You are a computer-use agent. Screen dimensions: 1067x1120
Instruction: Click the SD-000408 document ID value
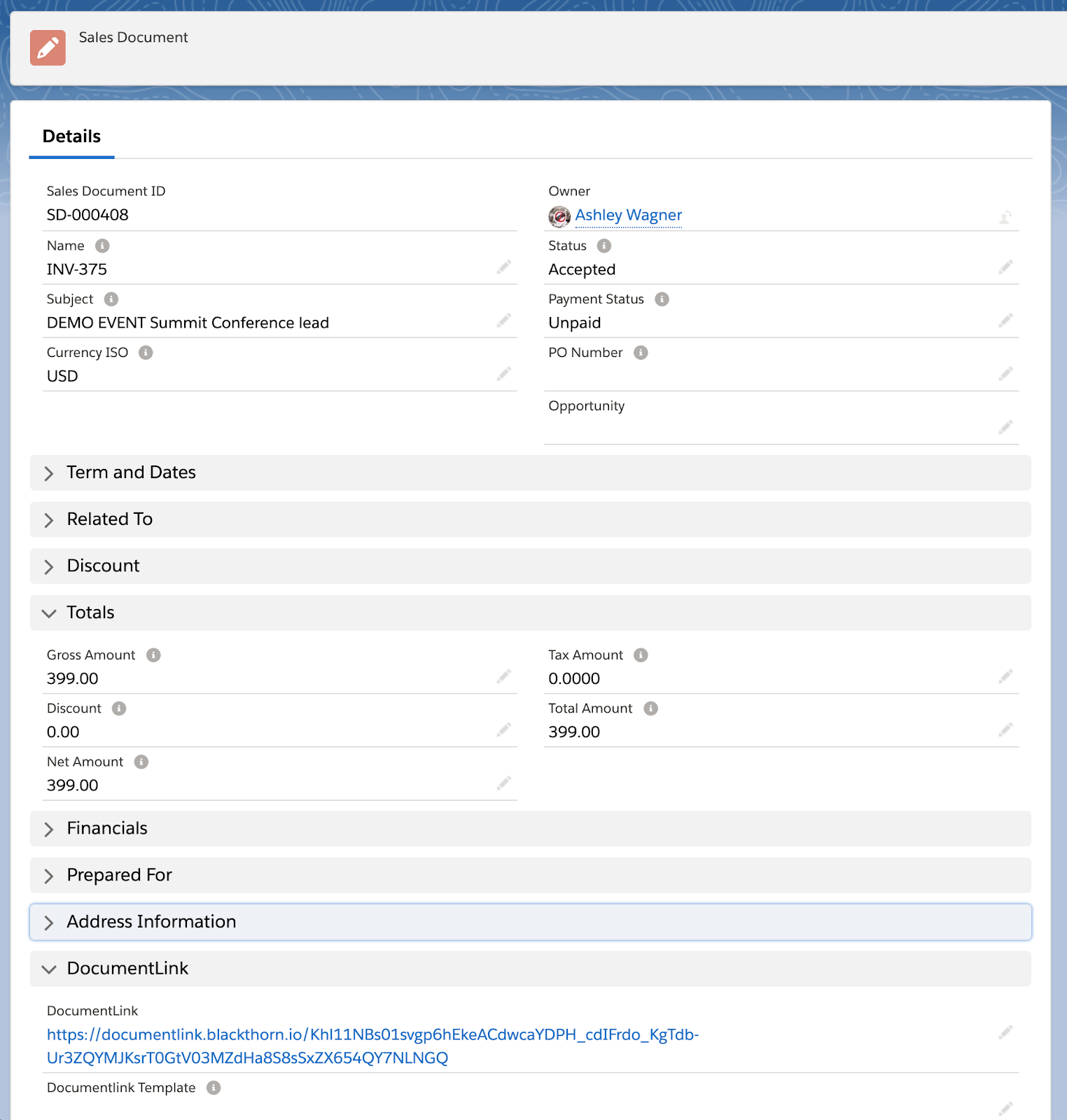pyautogui.click(x=88, y=215)
